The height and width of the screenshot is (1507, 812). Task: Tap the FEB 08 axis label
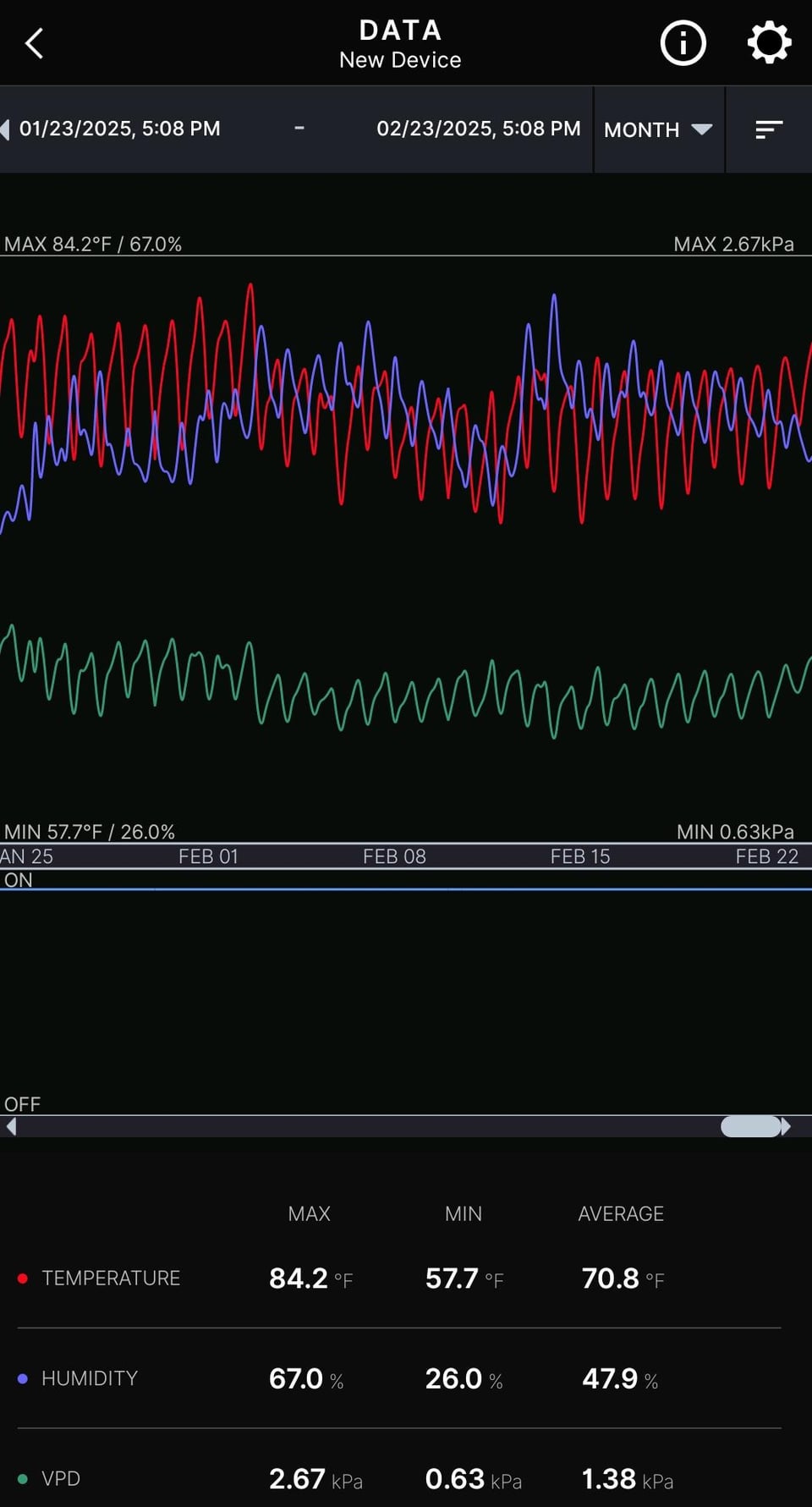point(394,856)
